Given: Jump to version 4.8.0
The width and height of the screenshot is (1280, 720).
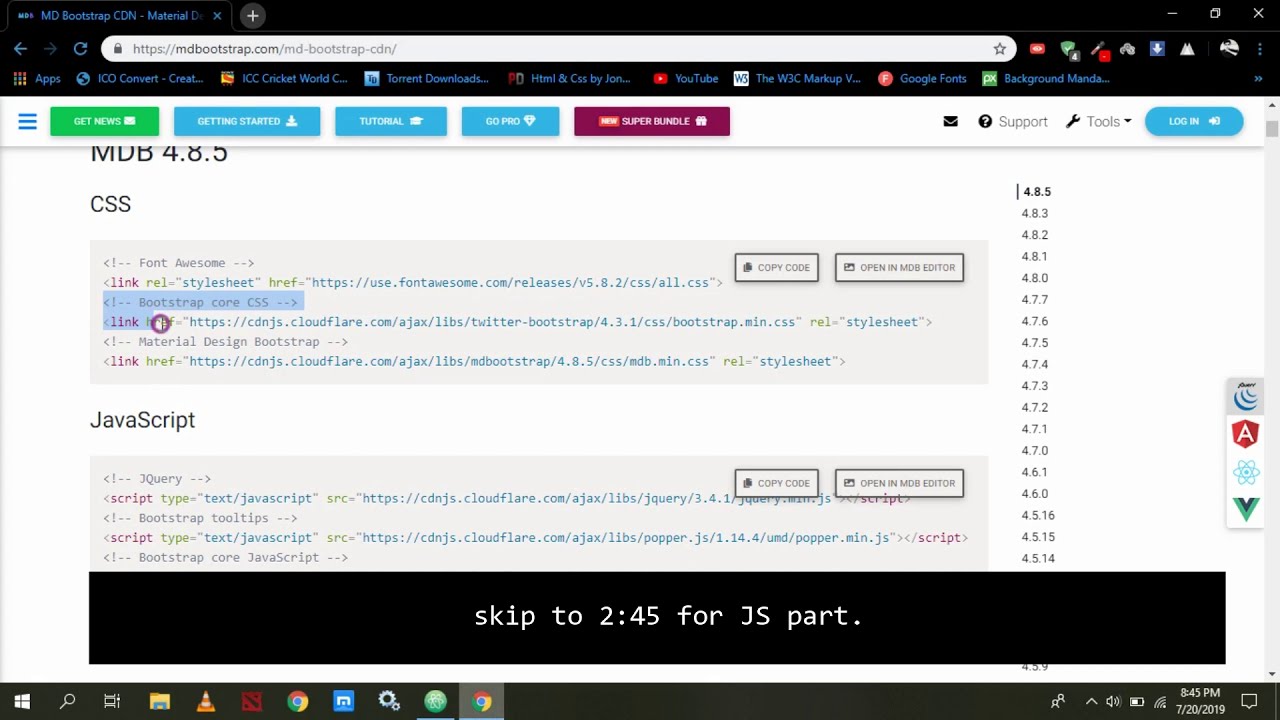Looking at the screenshot, I should pos(1034,278).
